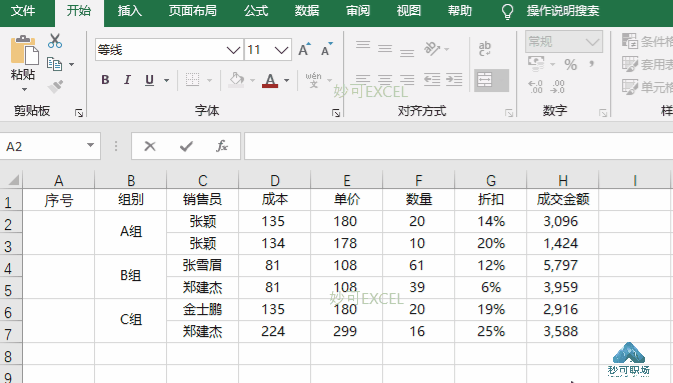The height and width of the screenshot is (383, 673).
Task: Click the Top Align icon
Action: coord(363,45)
